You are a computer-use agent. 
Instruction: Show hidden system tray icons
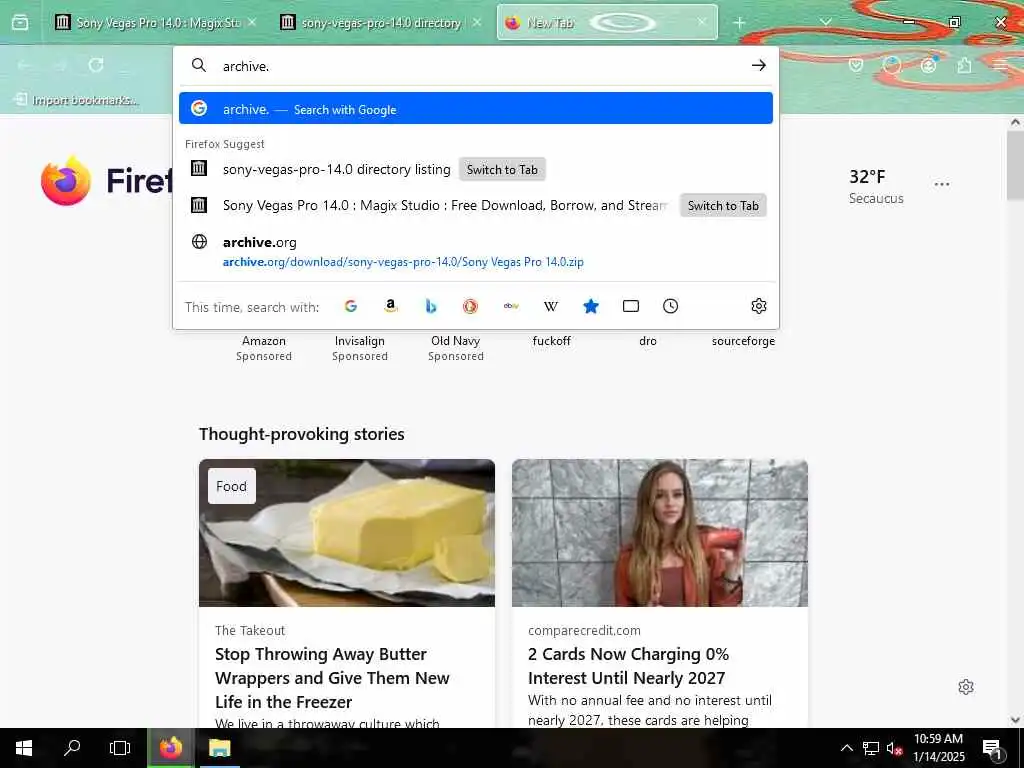[x=846, y=748]
